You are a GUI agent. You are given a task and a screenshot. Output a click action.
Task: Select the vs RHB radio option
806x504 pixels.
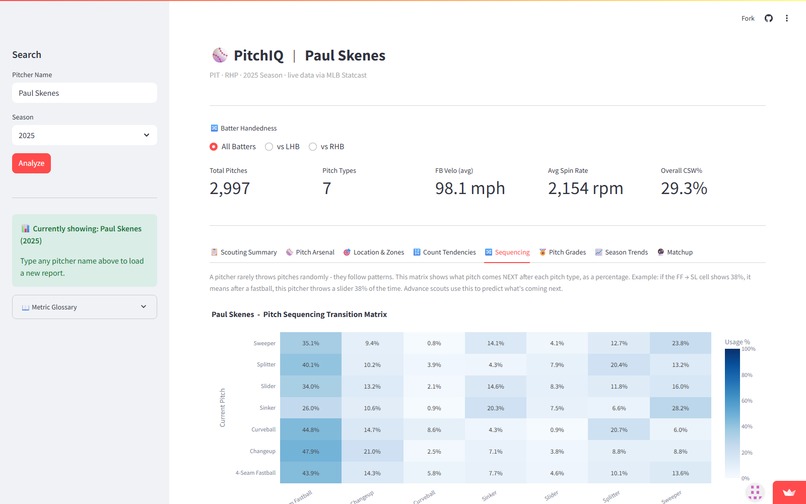click(x=326, y=147)
